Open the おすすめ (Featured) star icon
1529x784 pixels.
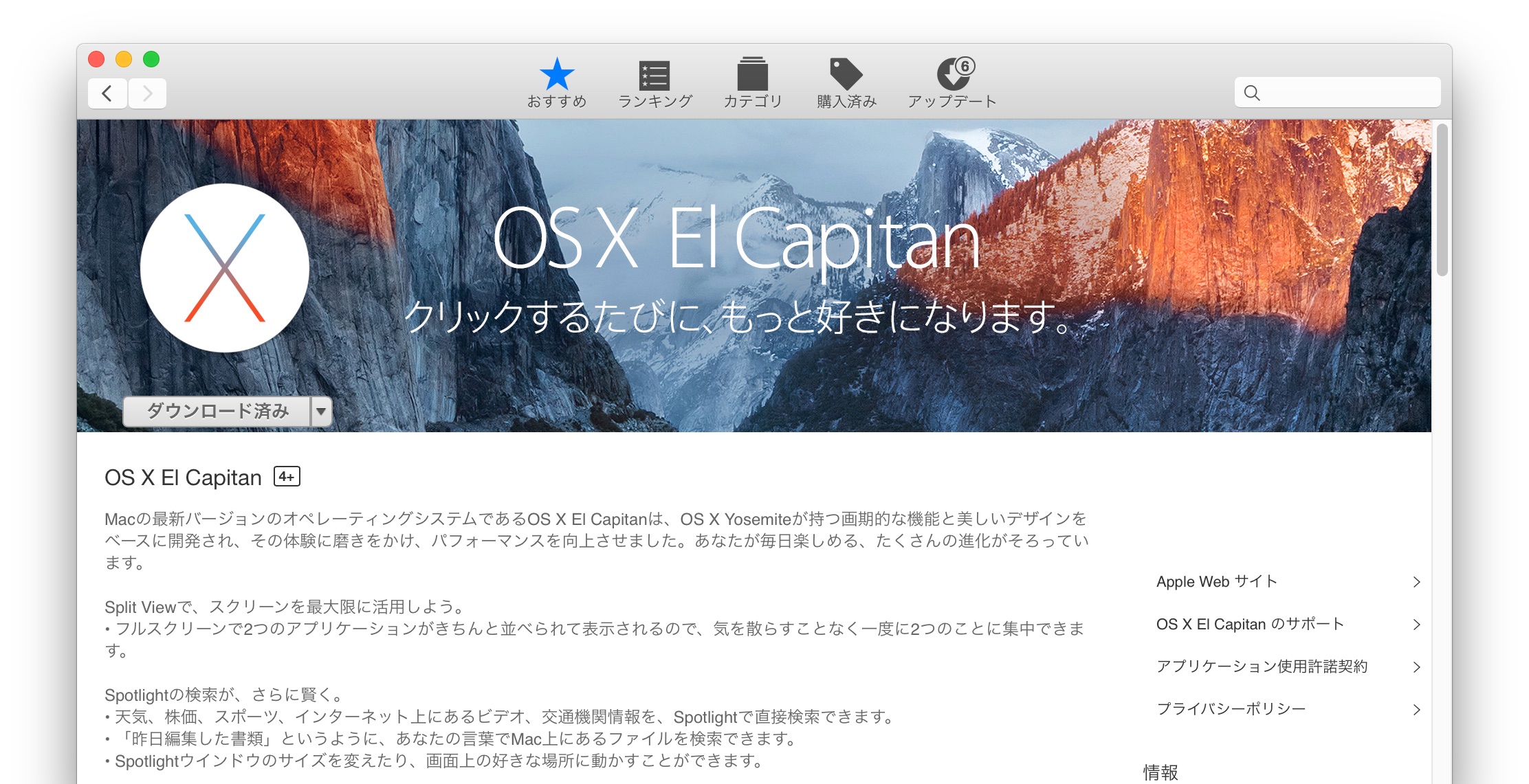pyautogui.click(x=556, y=75)
